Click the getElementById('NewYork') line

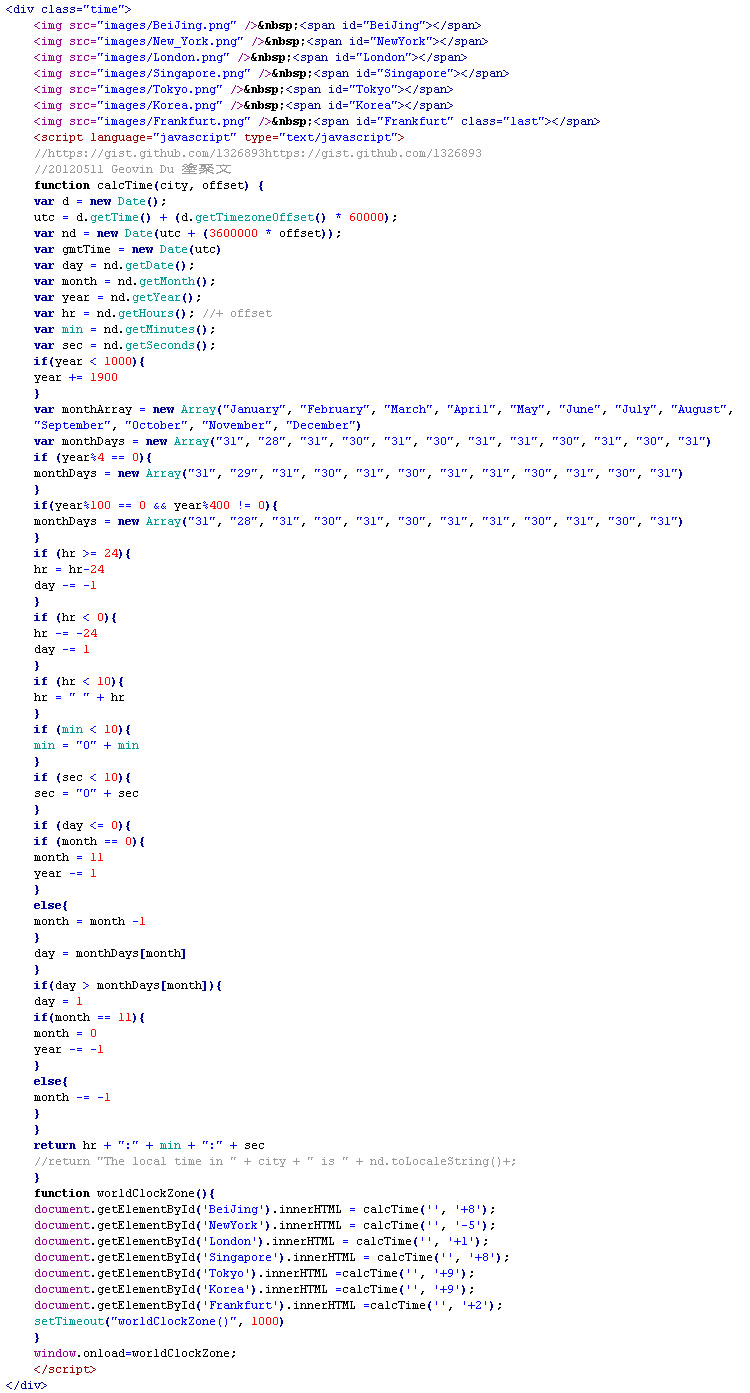[265, 1225]
